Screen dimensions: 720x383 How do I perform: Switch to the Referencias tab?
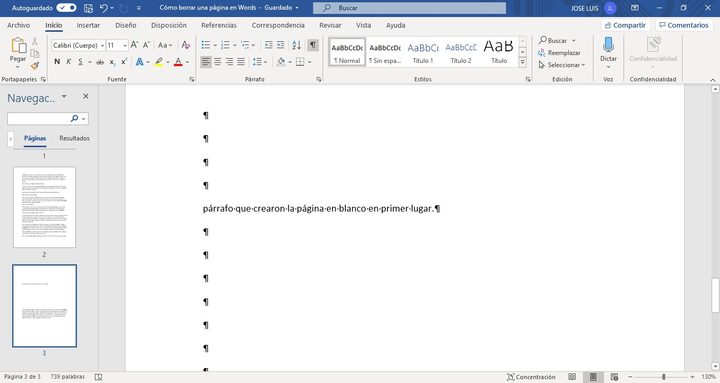point(219,25)
